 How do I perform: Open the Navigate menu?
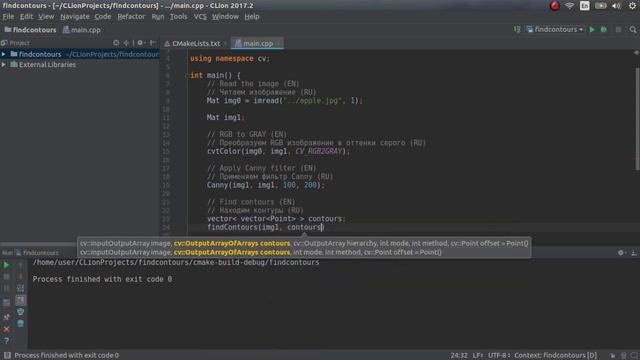(75, 16)
